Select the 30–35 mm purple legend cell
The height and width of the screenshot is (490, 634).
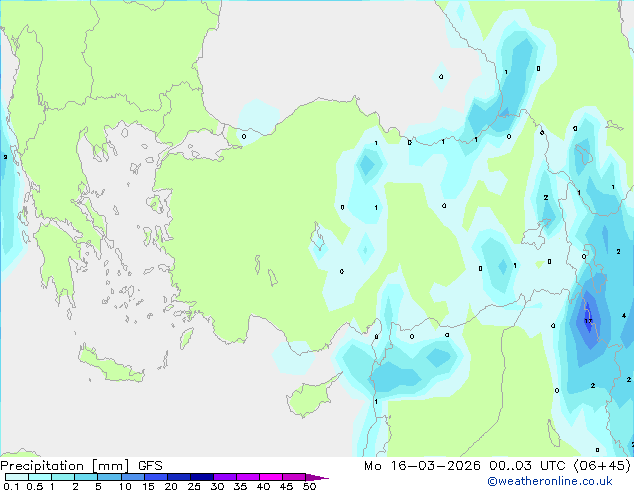tap(225, 477)
